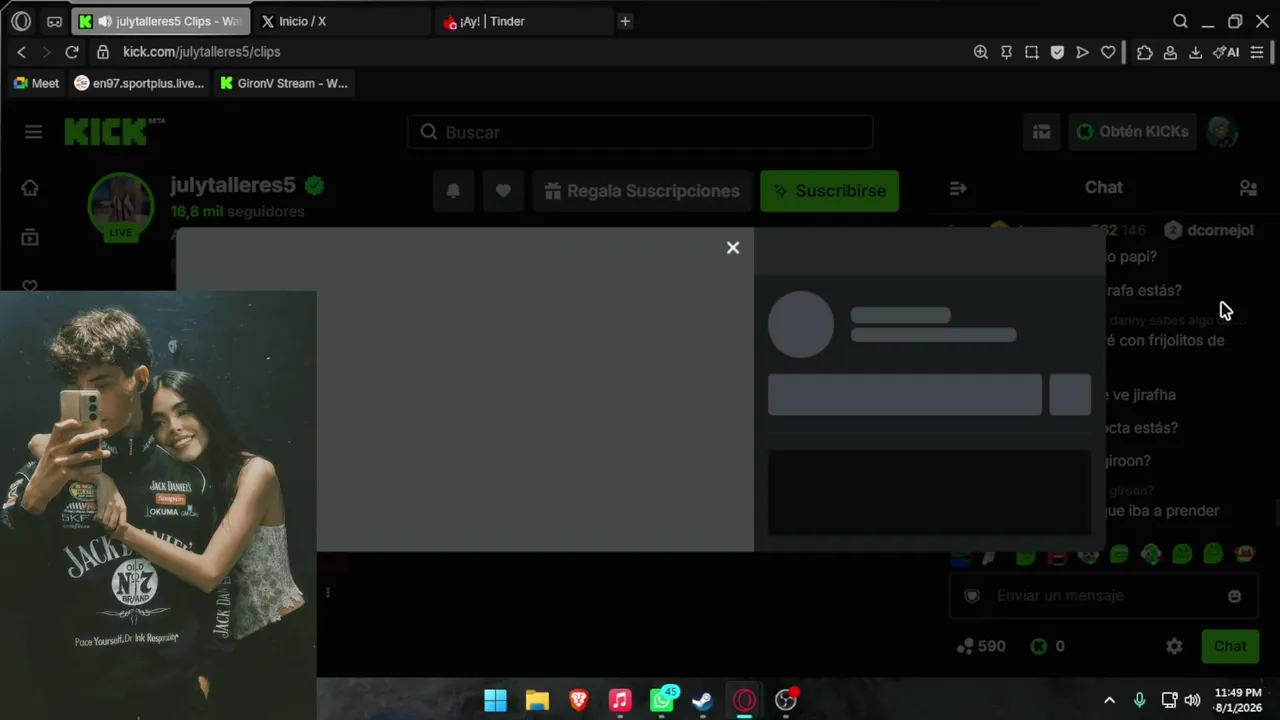Open a new browser tab
This screenshot has height=720, width=1280.
[625, 21]
